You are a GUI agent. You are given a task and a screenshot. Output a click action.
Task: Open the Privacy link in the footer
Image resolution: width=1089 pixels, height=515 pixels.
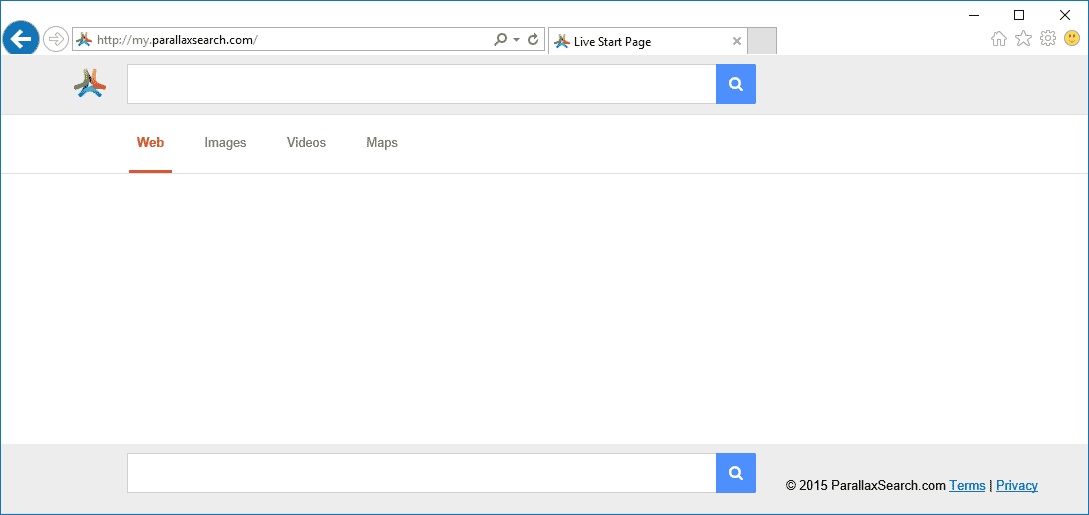1017,486
